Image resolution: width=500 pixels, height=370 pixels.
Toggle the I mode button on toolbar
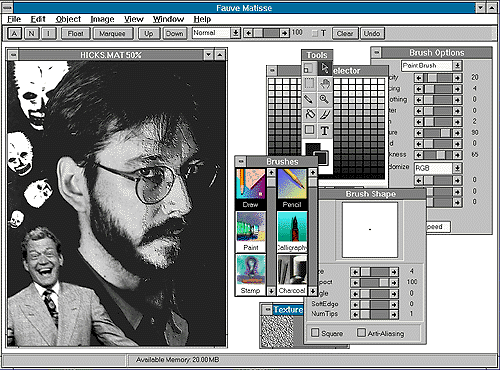[49, 33]
